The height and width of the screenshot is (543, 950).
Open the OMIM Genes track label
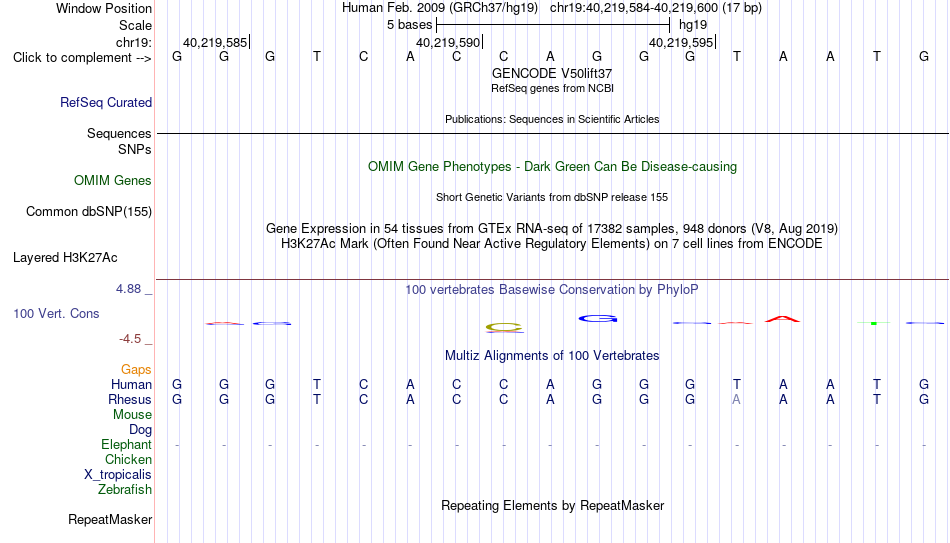click(x=113, y=181)
